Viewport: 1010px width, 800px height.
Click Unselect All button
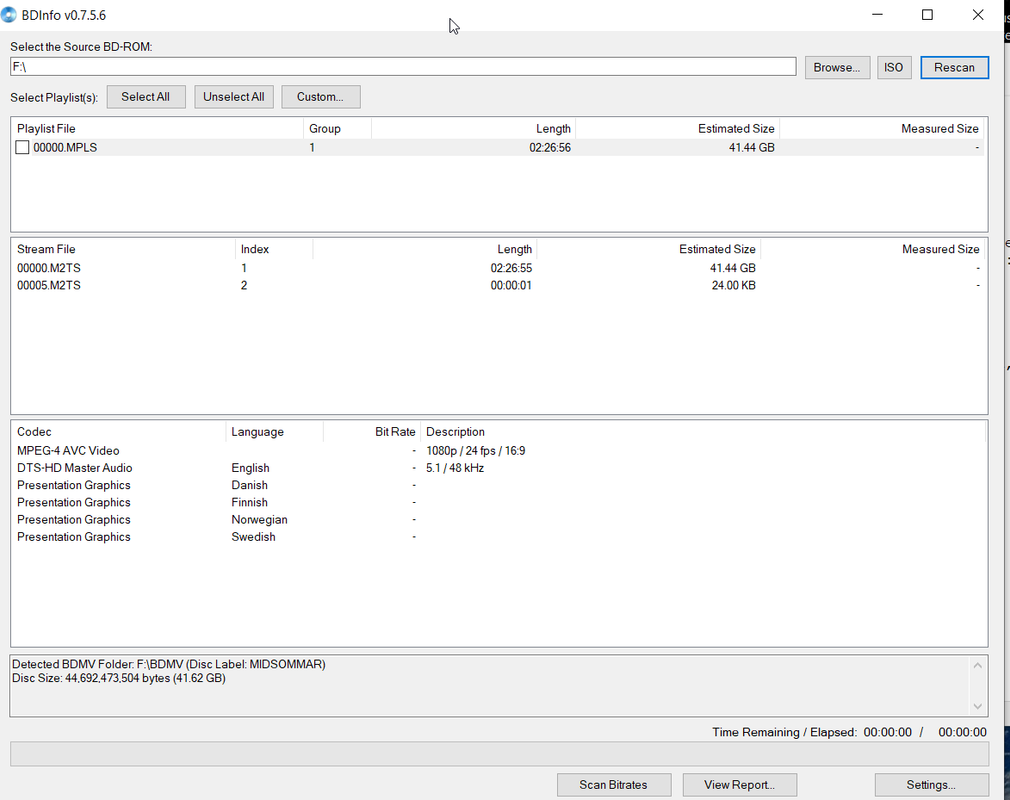coord(234,97)
